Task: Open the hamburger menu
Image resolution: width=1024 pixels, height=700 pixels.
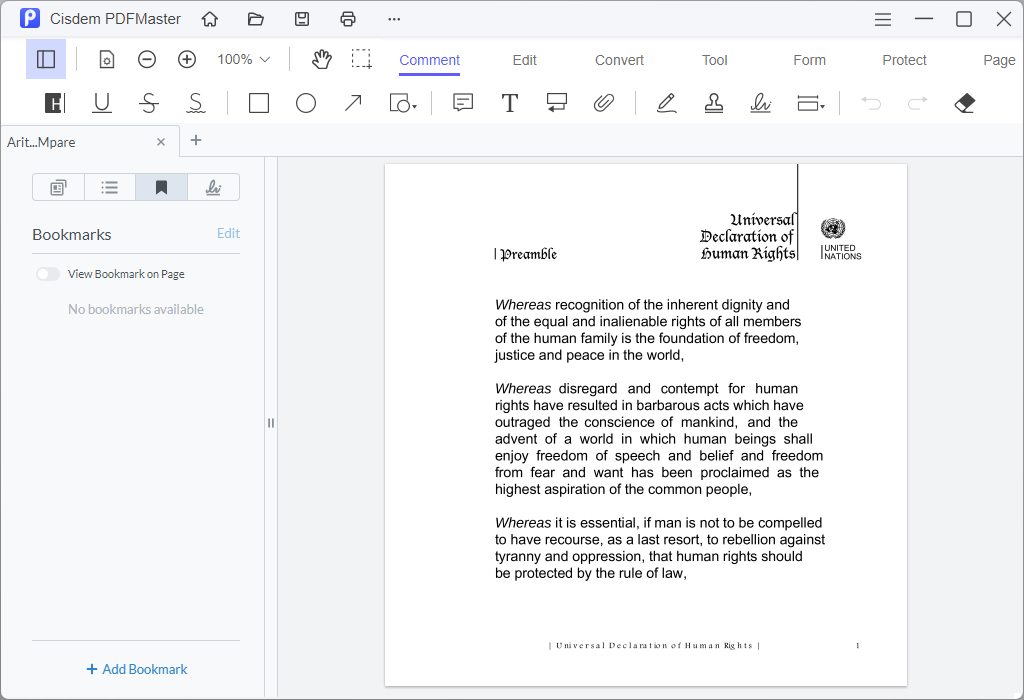Action: point(882,19)
